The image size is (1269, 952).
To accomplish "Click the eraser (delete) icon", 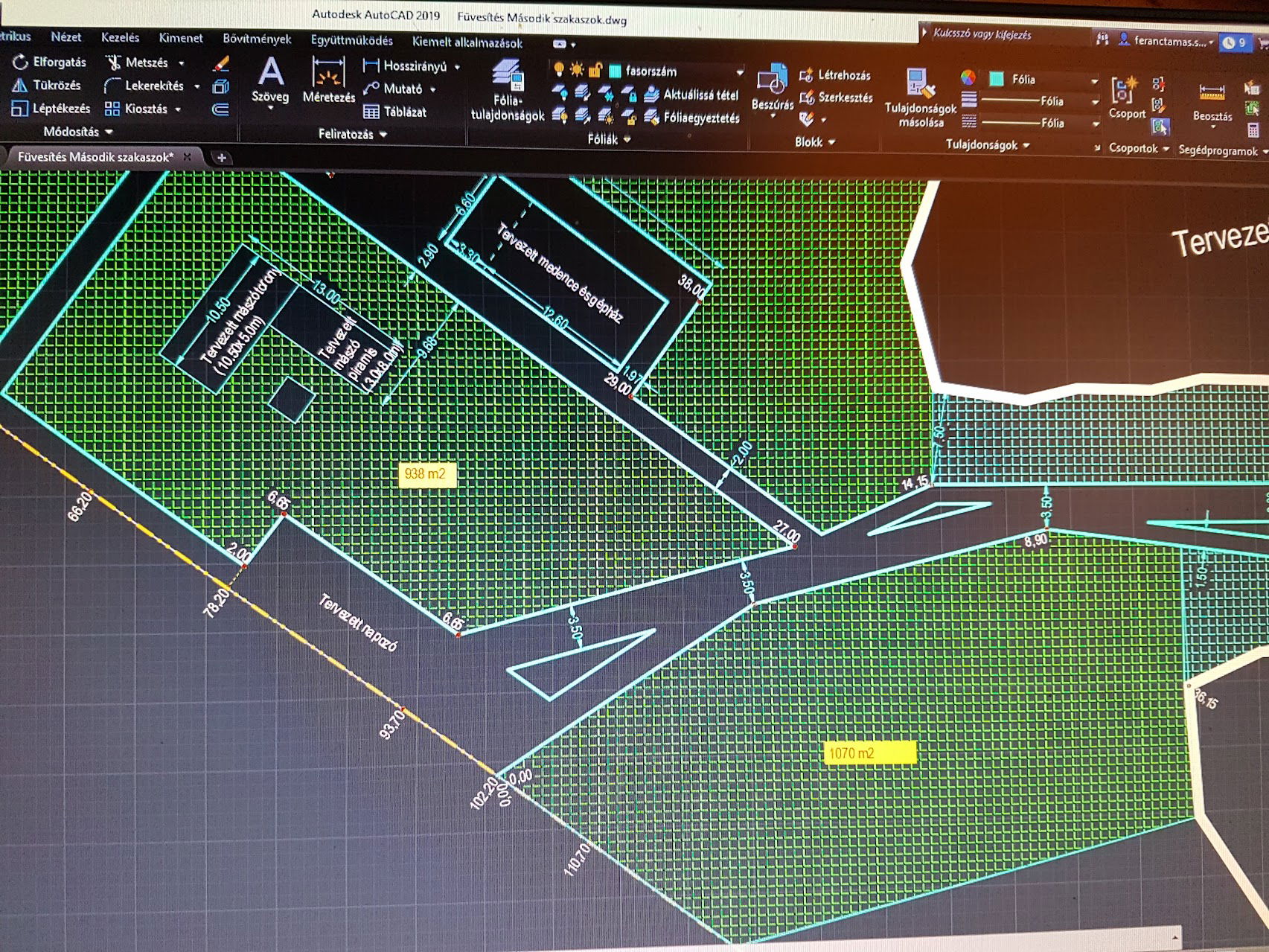I will pos(221,64).
